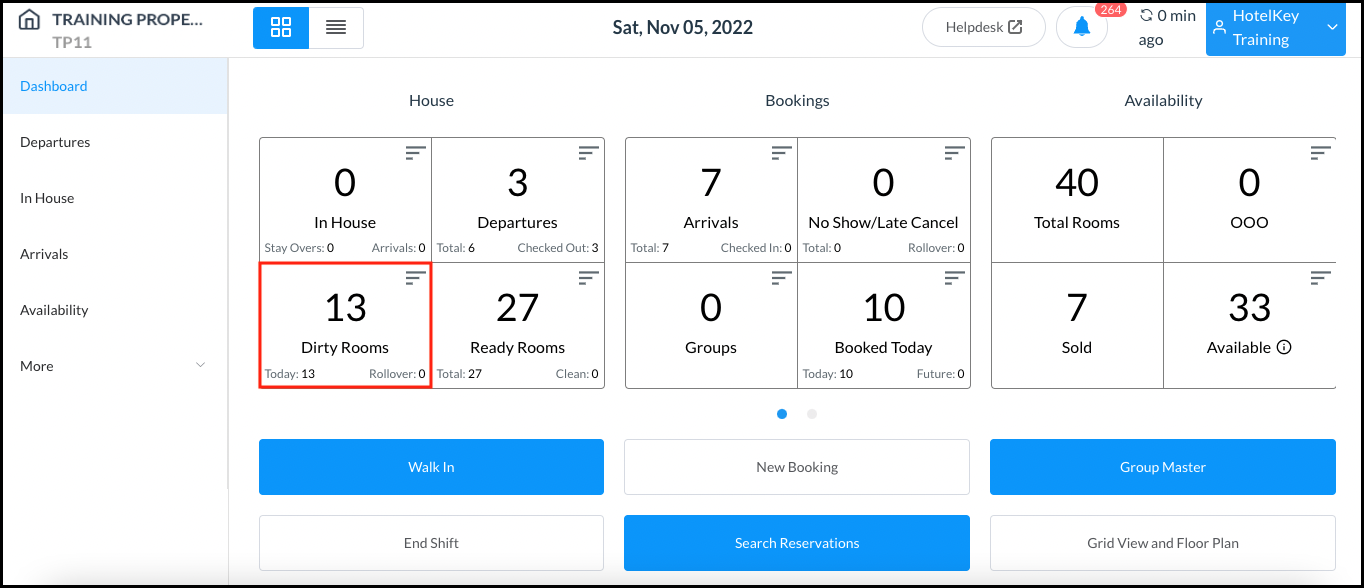Click the info icon next to Available

click(x=1285, y=348)
